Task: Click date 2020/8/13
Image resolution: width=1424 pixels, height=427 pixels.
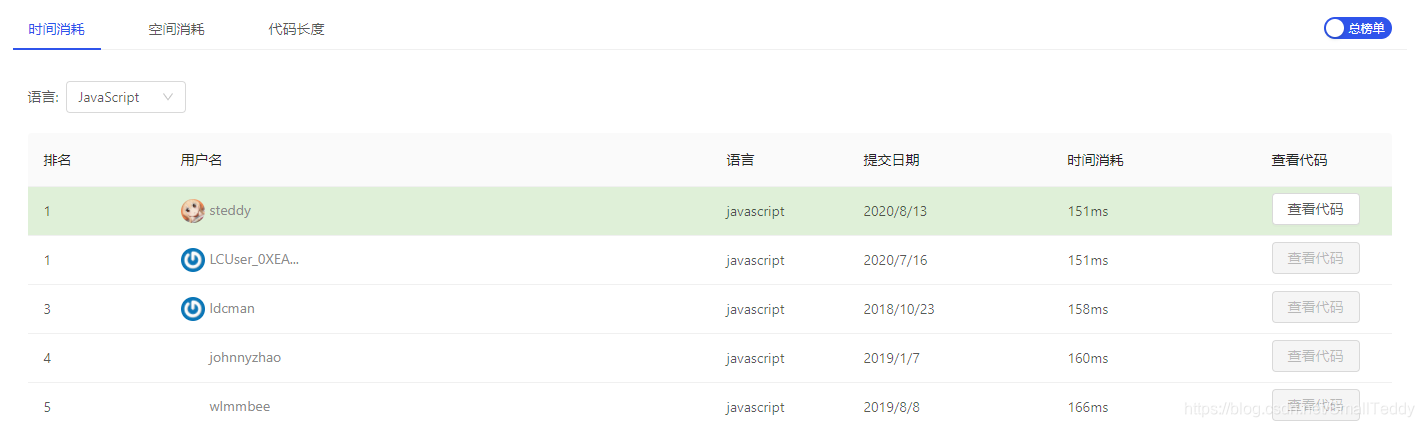Action: tap(895, 212)
